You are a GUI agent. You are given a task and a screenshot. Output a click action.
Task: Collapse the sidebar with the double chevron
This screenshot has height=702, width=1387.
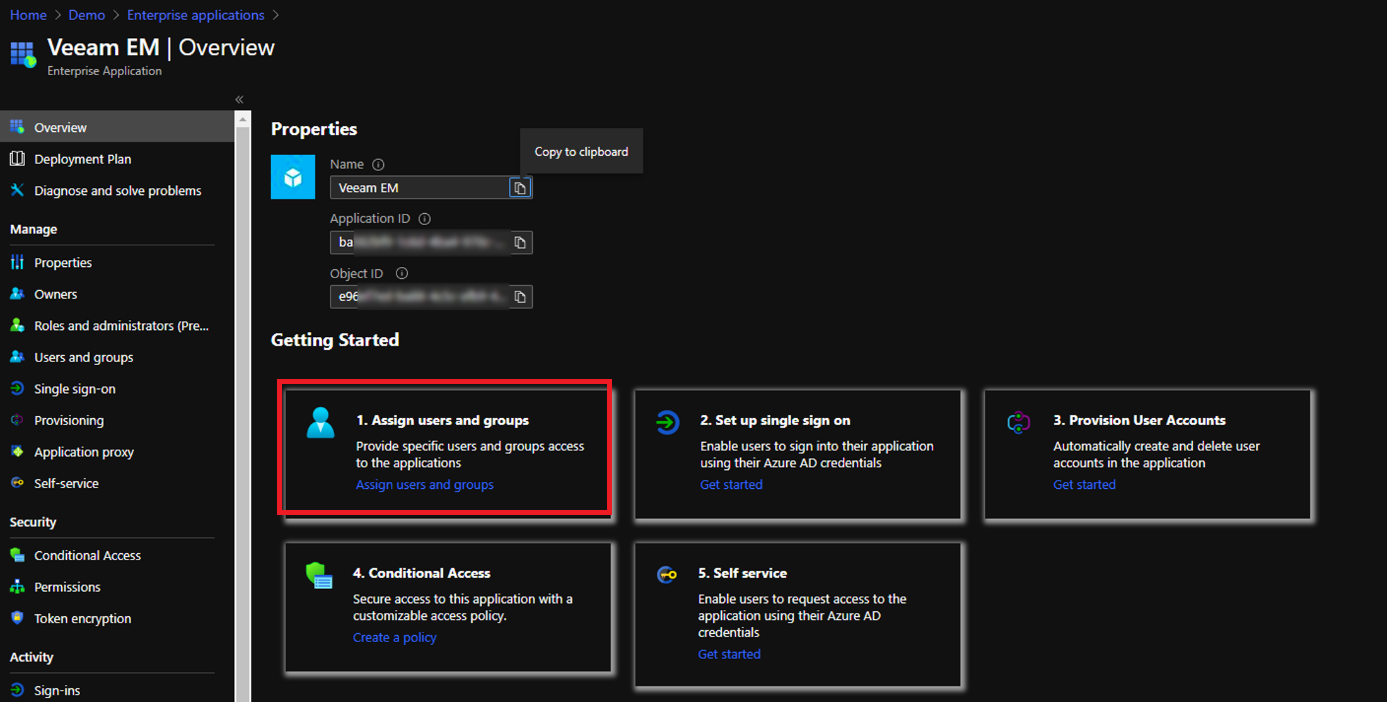click(x=240, y=99)
